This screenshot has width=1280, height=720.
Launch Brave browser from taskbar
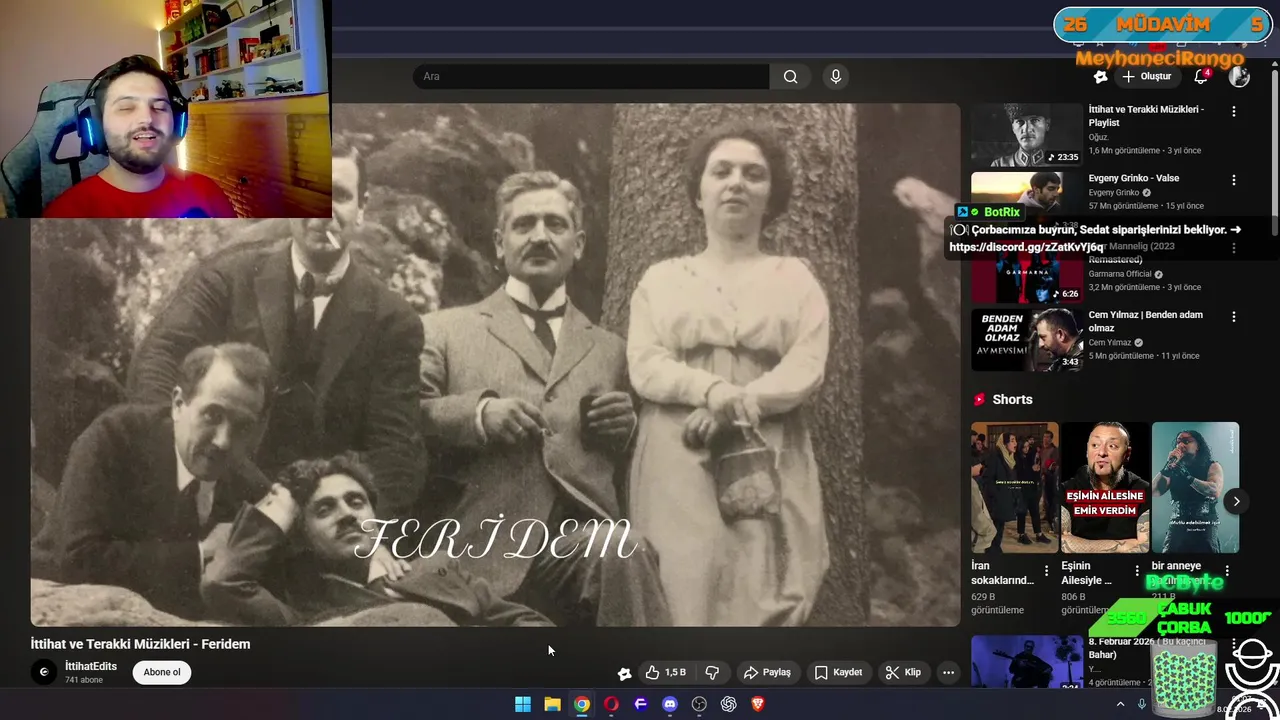758,704
